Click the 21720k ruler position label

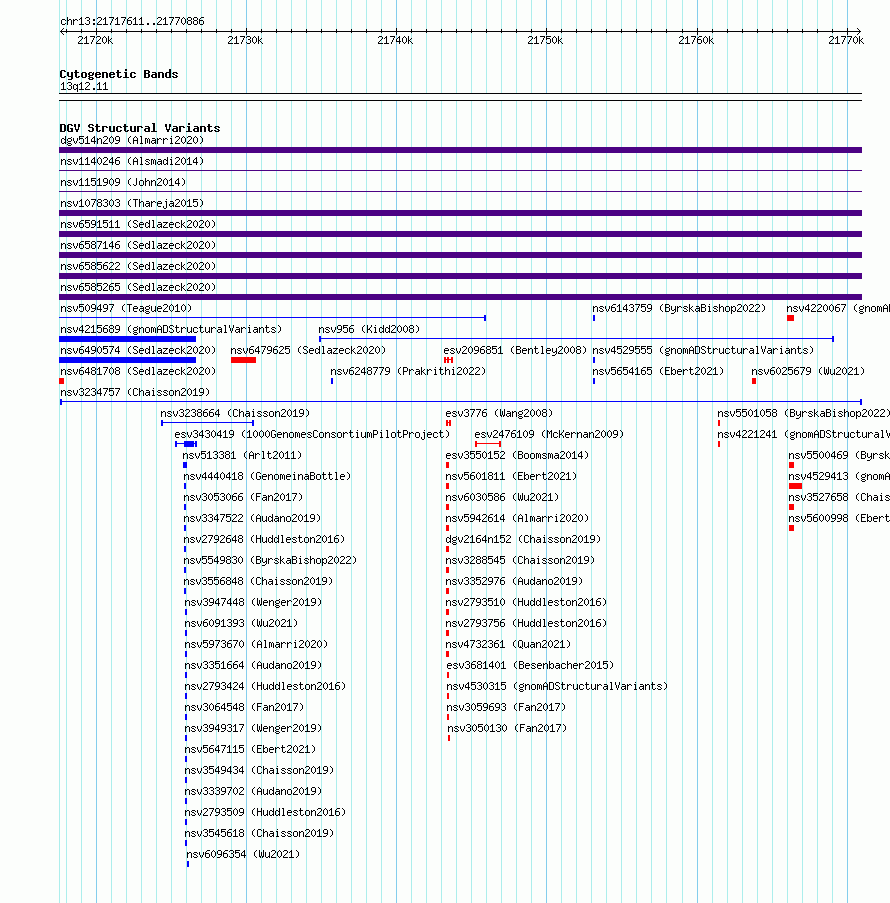point(95,40)
